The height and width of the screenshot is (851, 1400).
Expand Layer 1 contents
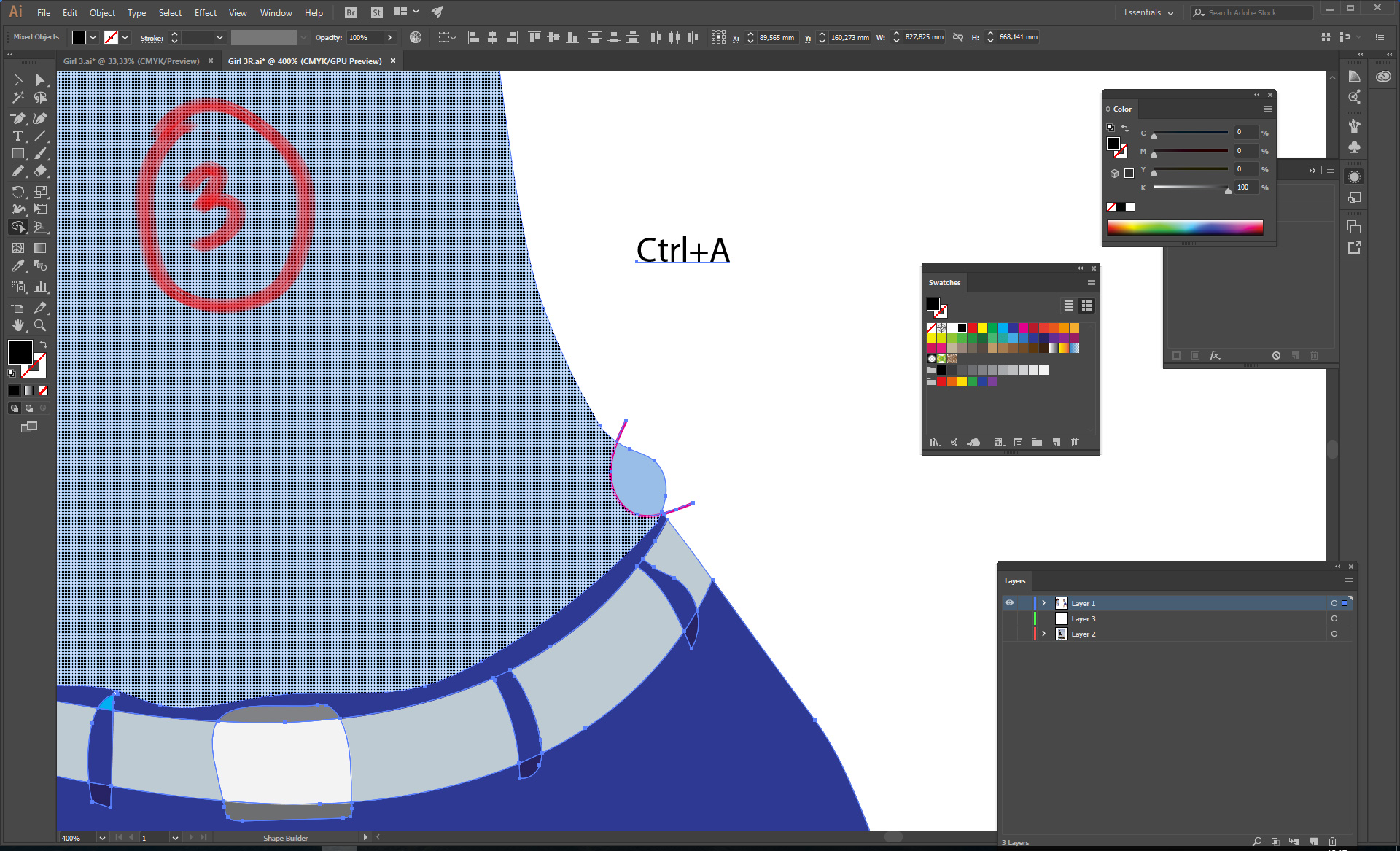click(1043, 603)
